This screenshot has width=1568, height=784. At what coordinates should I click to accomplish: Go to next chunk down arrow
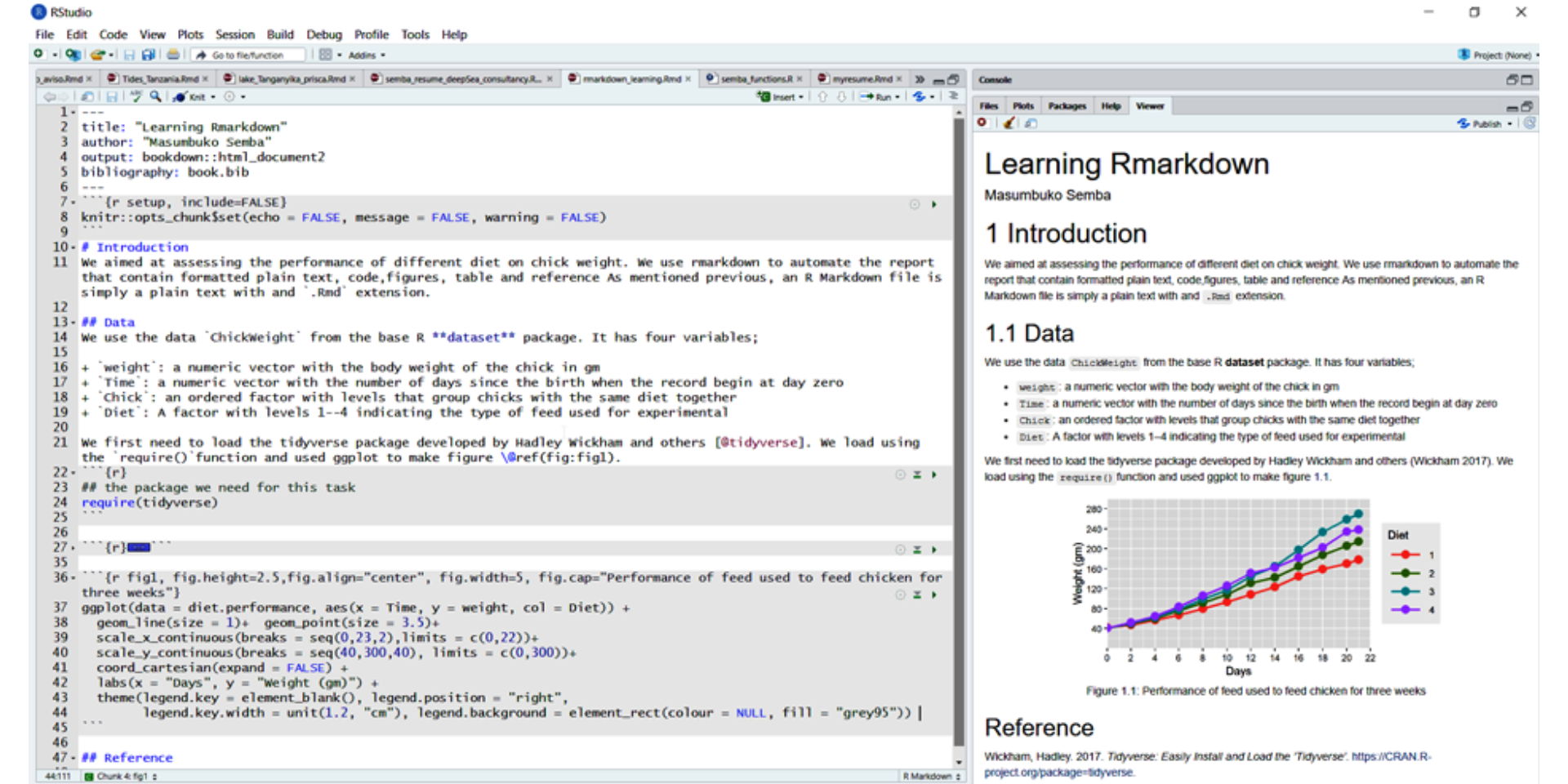coord(841,96)
